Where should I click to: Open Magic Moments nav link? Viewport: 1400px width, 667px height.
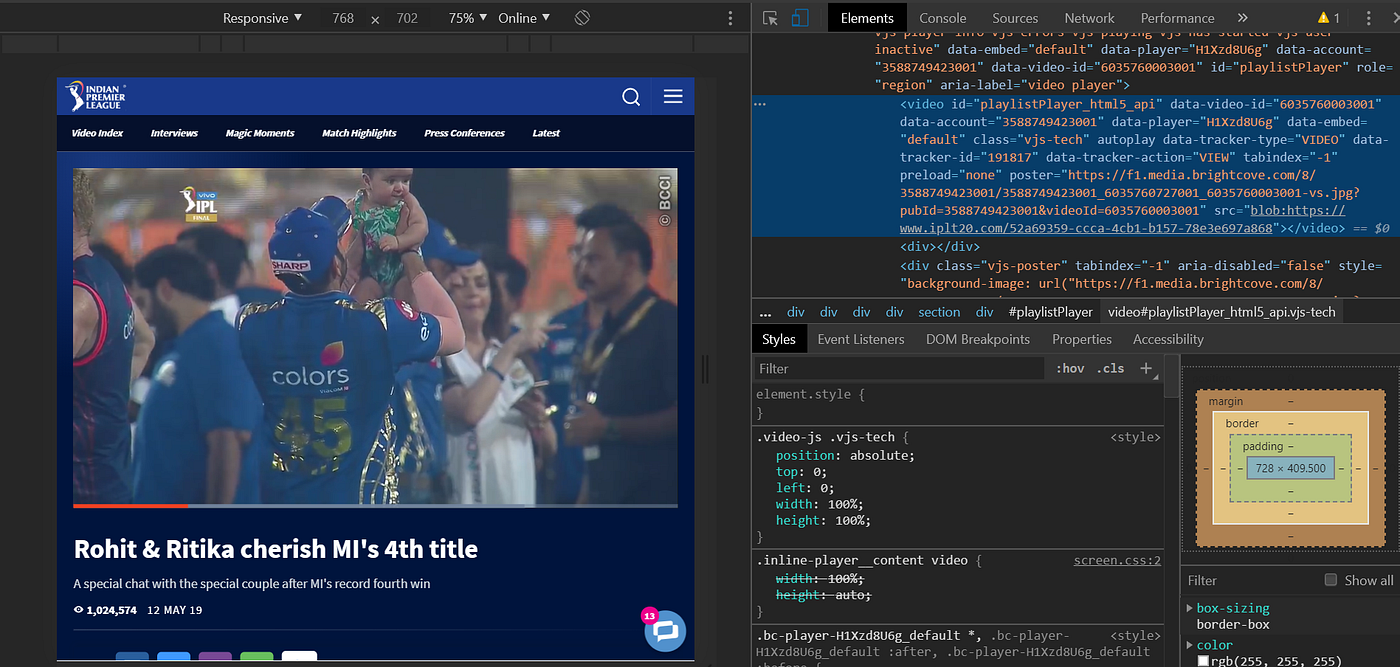[x=260, y=133]
